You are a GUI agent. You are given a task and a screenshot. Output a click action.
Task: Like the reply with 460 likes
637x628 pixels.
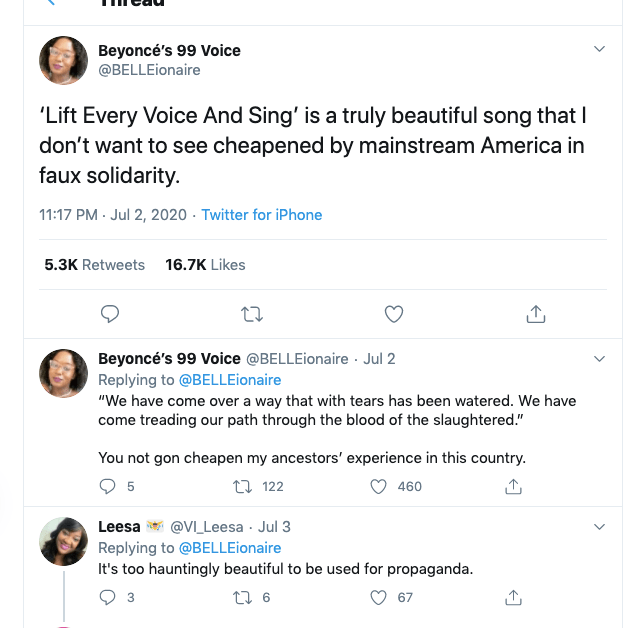[379, 487]
